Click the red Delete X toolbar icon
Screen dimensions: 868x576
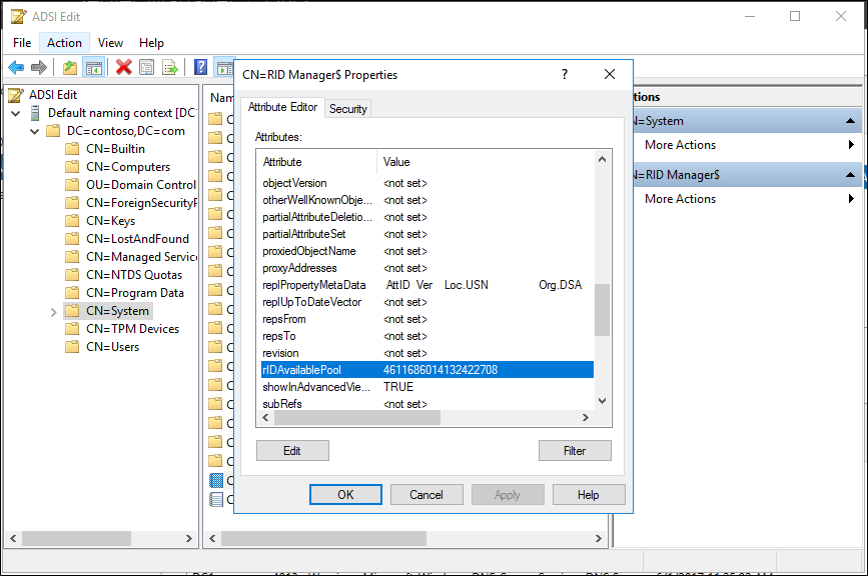point(123,68)
